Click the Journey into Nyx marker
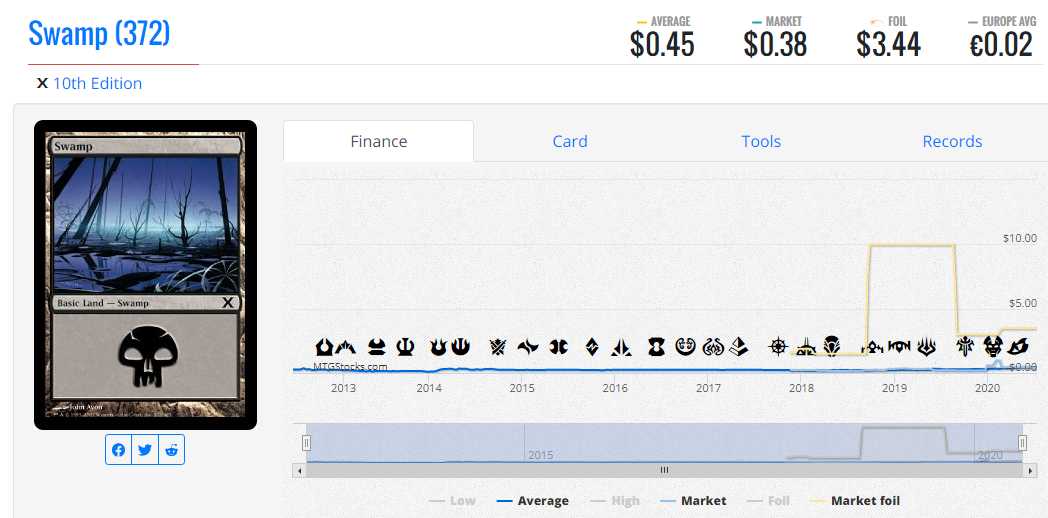 pyautogui.click(x=461, y=347)
